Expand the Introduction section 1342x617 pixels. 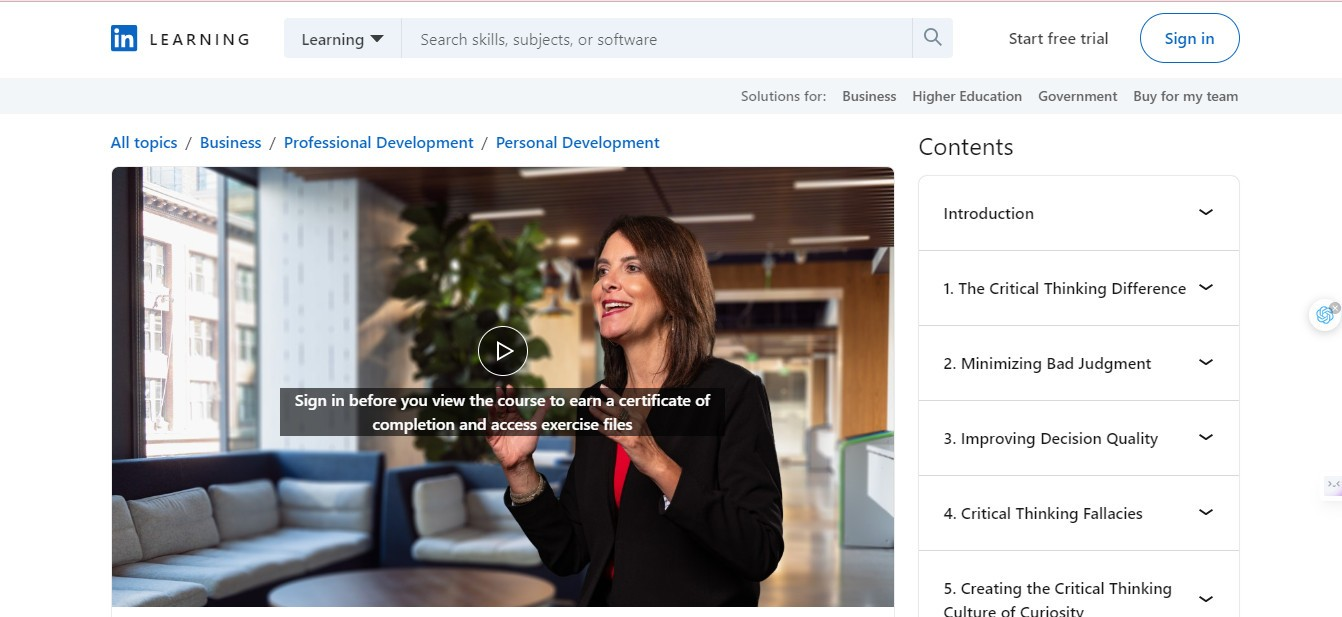(x=1078, y=213)
